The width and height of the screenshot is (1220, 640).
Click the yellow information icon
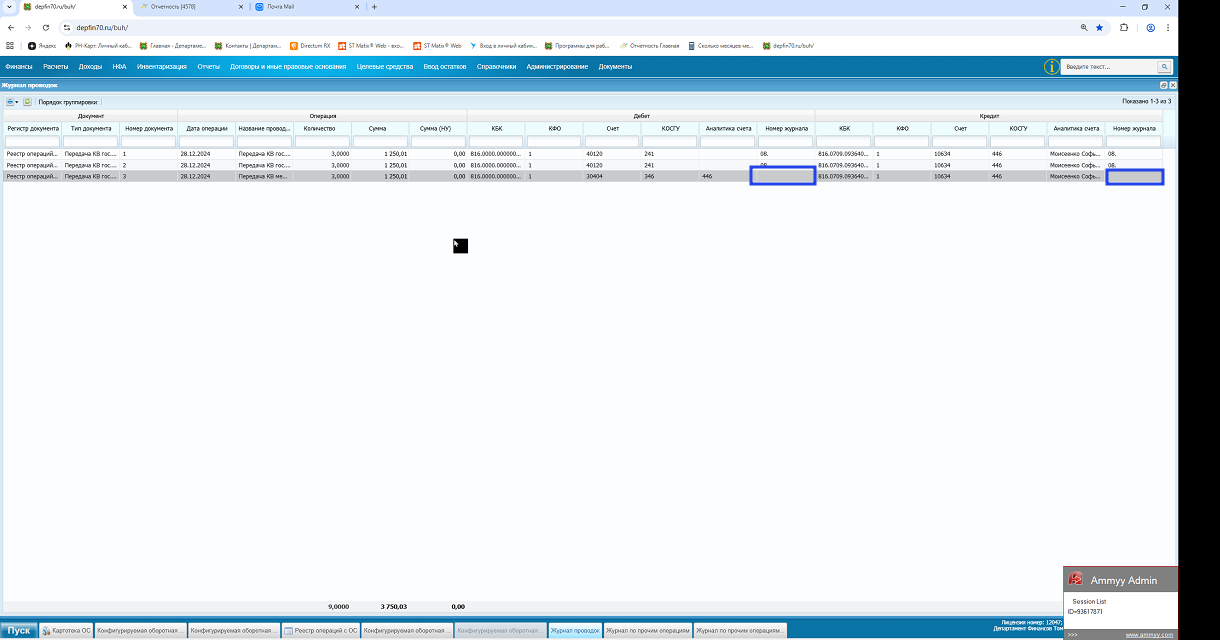(1051, 67)
